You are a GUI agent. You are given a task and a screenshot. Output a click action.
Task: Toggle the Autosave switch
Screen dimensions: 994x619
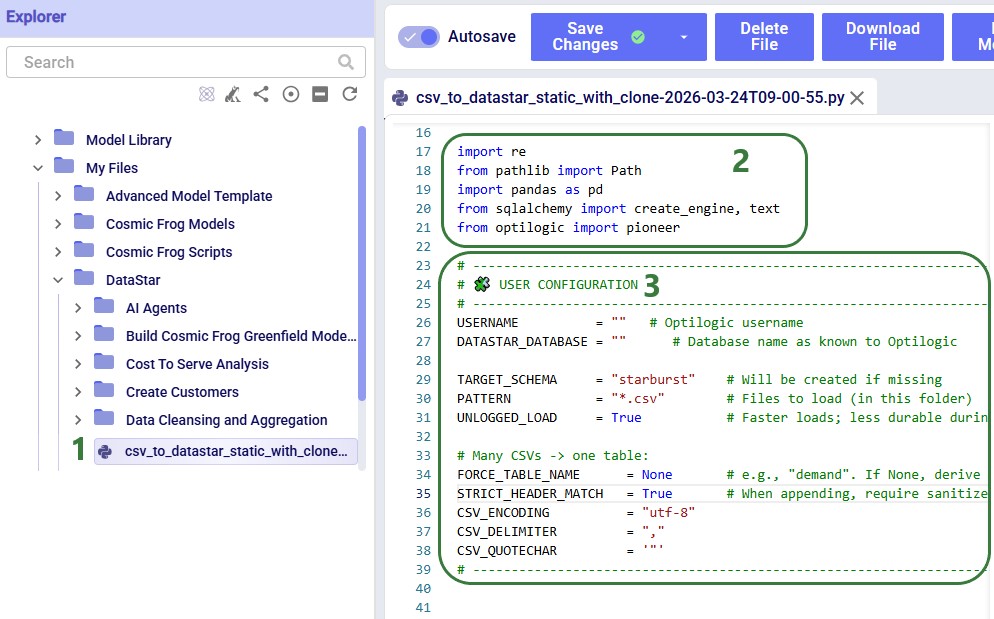[418, 37]
